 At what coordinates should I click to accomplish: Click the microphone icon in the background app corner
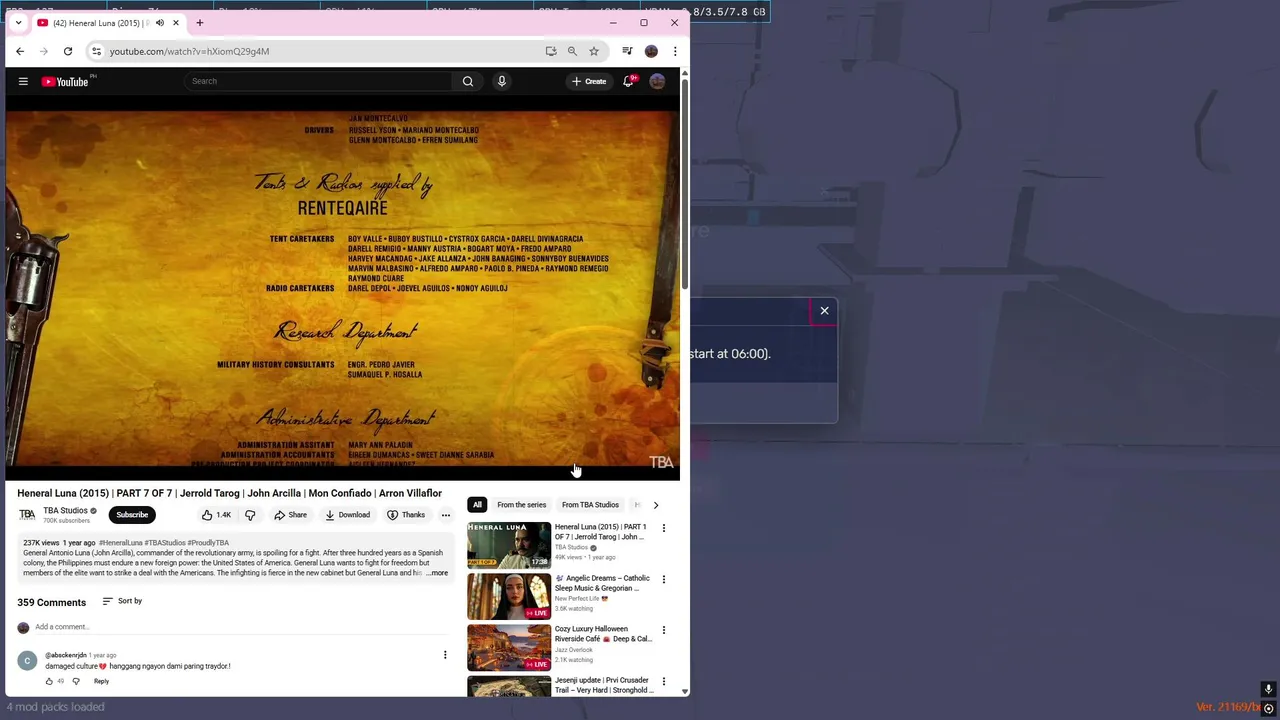(x=1268, y=689)
